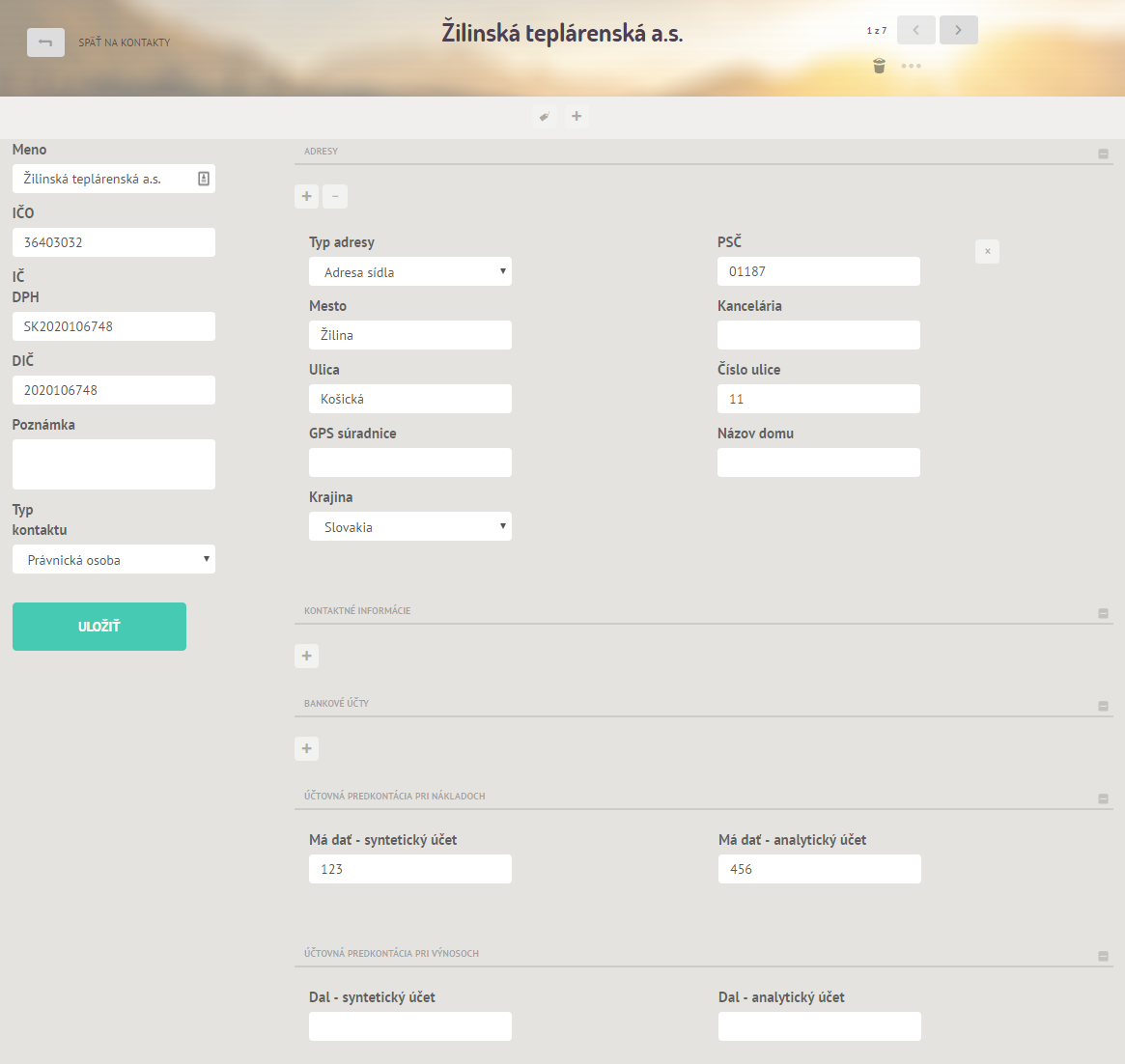Edit the Mesto field containing Žilina

[x=410, y=335]
